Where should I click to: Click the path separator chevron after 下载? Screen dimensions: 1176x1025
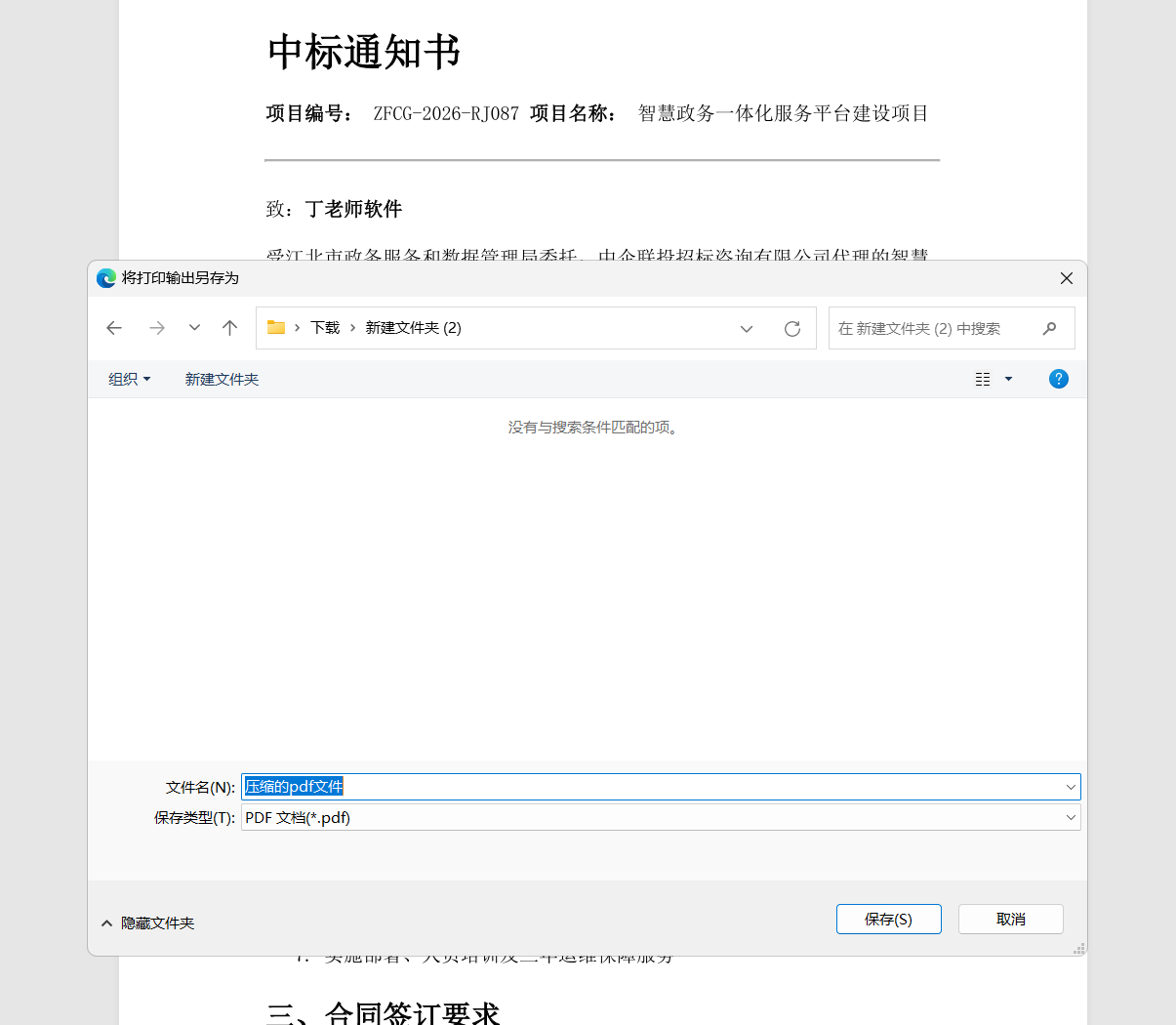tap(352, 328)
